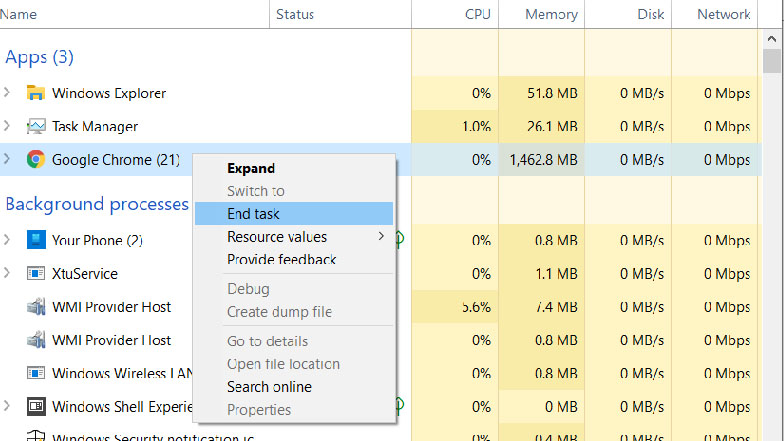This screenshot has width=784, height=441.
Task: Click the suspended leaf icon in Your Phone row
Action: coord(400,240)
